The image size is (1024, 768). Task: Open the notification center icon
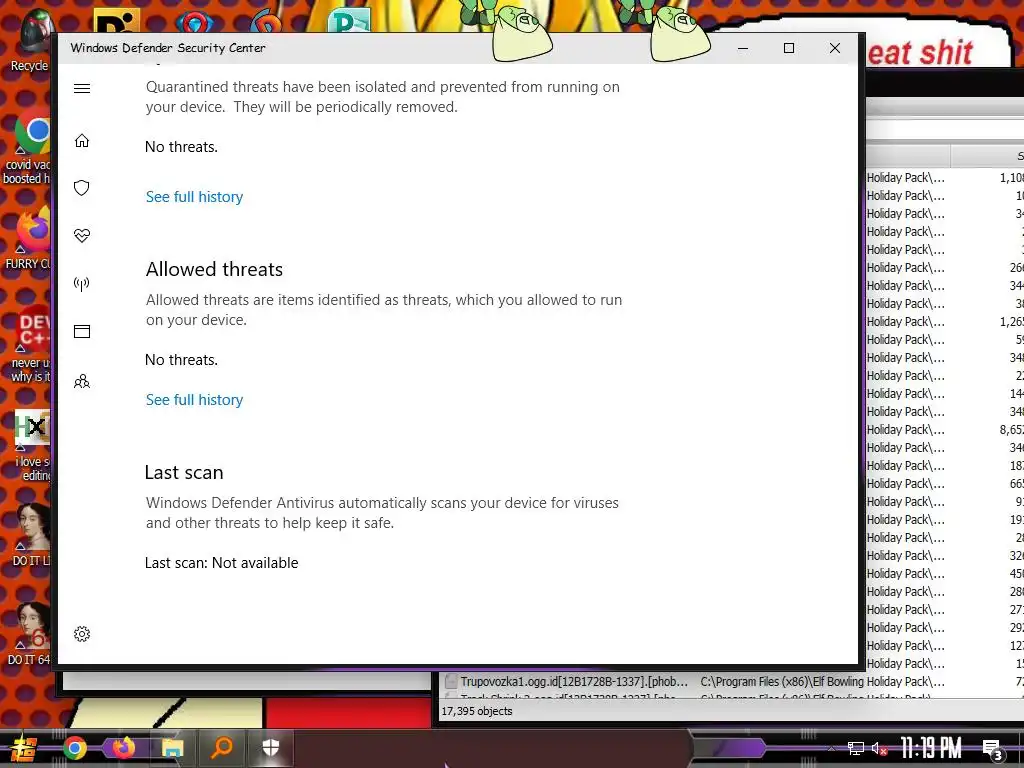point(993,750)
